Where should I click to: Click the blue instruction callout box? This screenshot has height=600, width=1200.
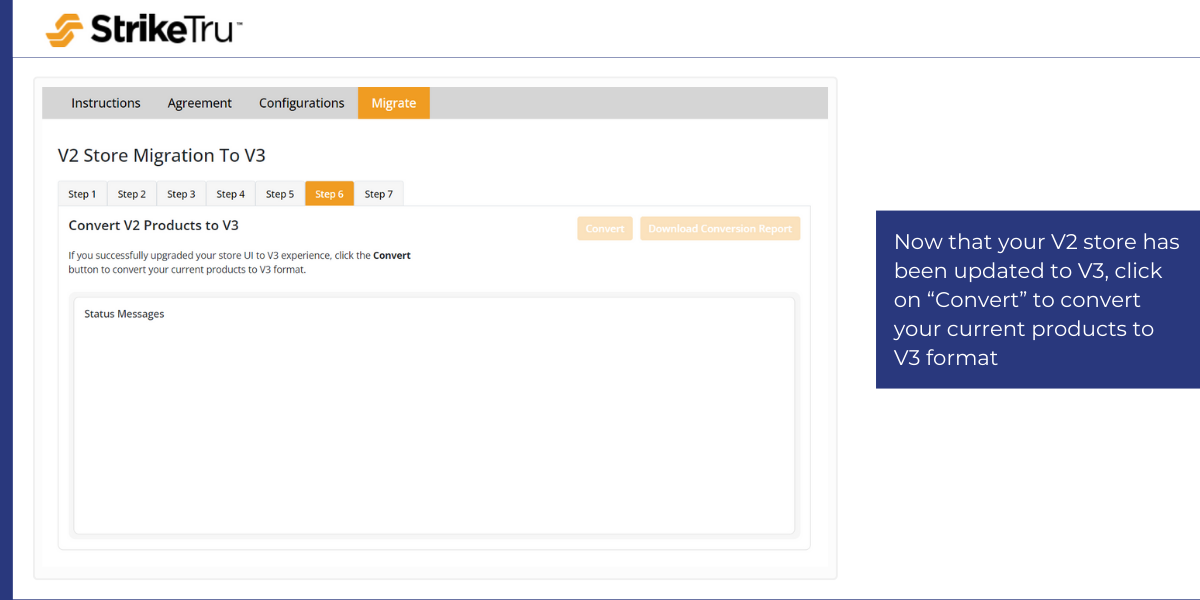[x=1037, y=299]
